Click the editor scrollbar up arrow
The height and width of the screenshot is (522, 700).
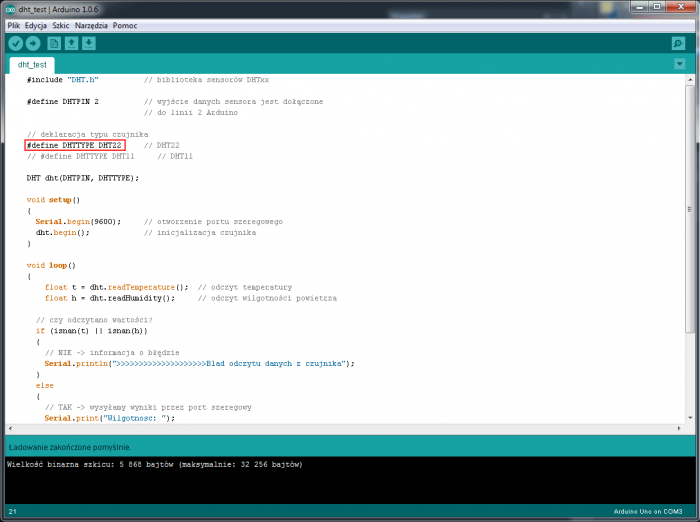[x=689, y=79]
